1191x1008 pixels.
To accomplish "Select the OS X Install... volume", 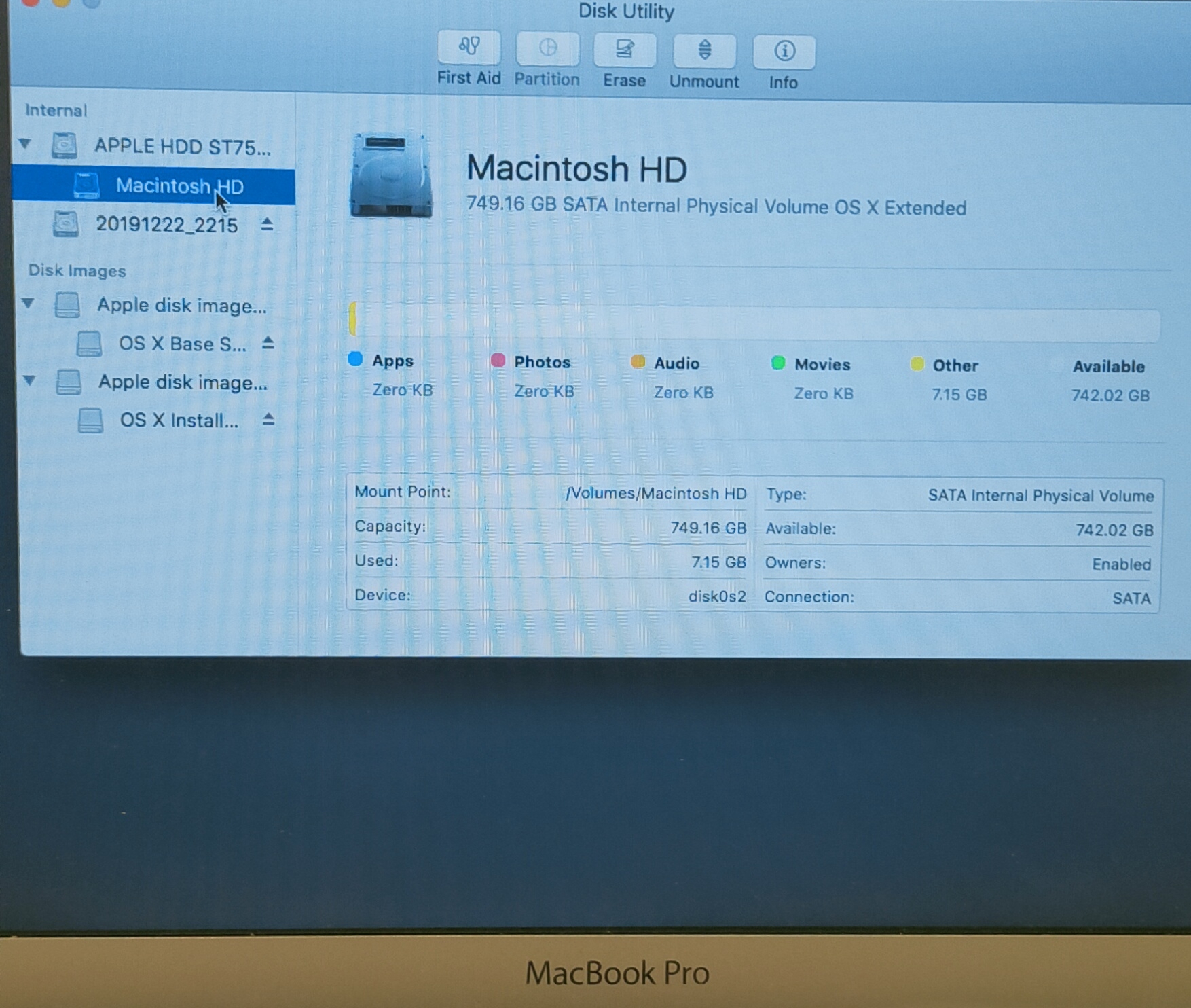I will pyautogui.click(x=179, y=420).
